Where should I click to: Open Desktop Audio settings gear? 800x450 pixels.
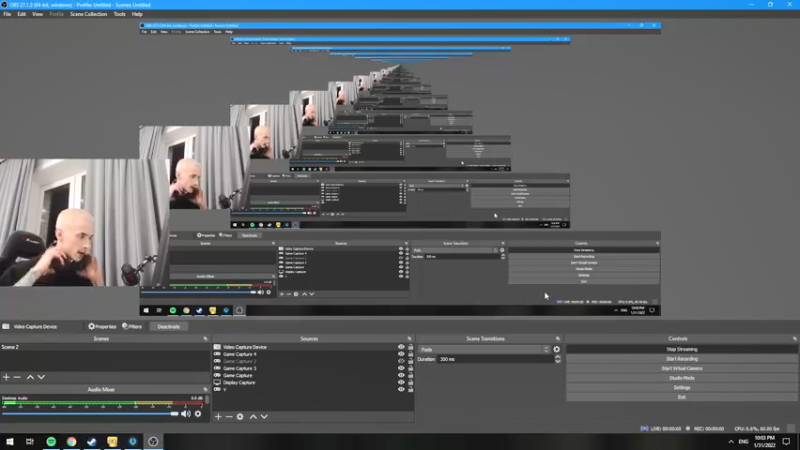pyautogui.click(x=198, y=414)
